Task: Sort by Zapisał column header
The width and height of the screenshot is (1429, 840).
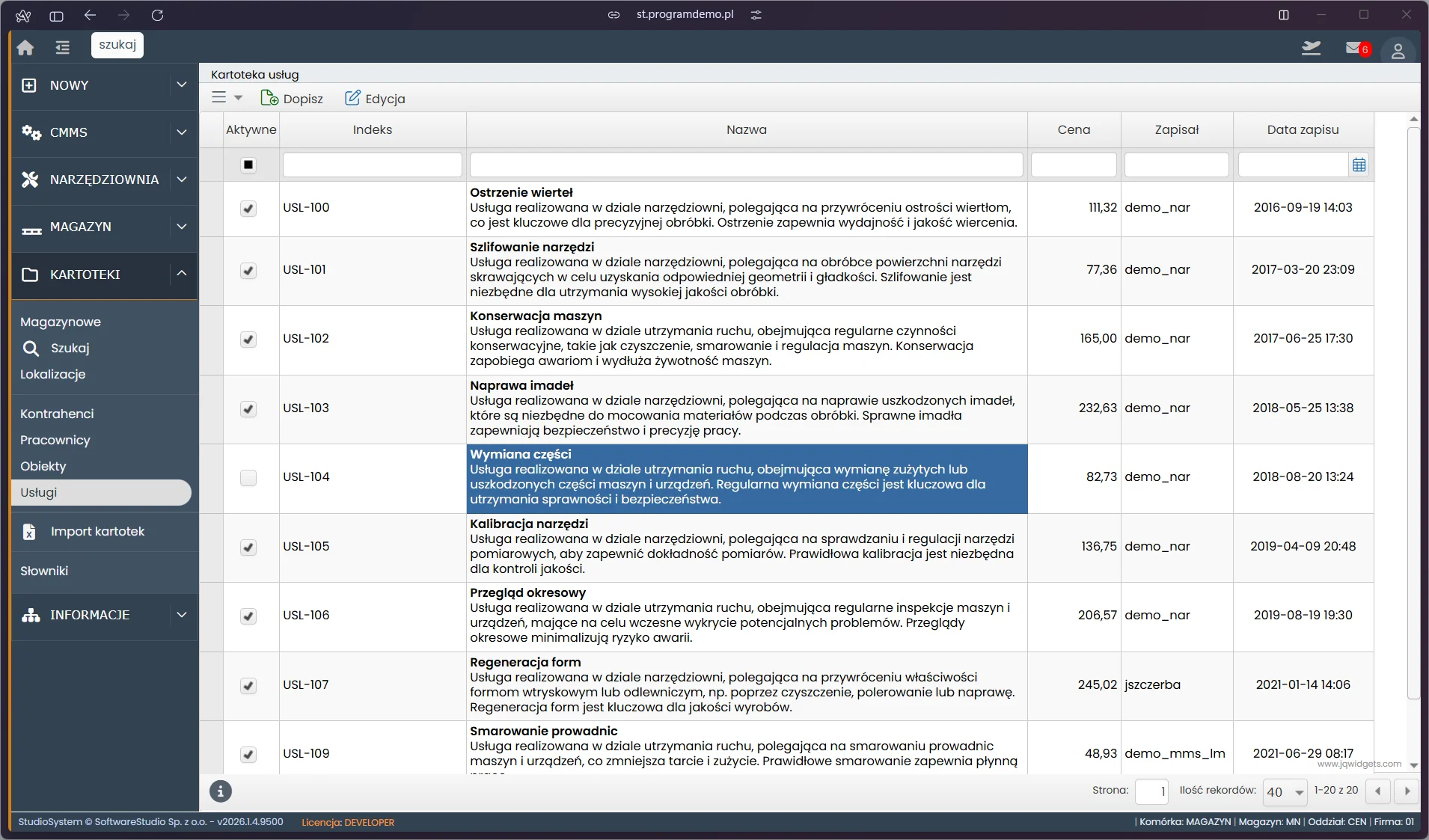Action: 1177,129
